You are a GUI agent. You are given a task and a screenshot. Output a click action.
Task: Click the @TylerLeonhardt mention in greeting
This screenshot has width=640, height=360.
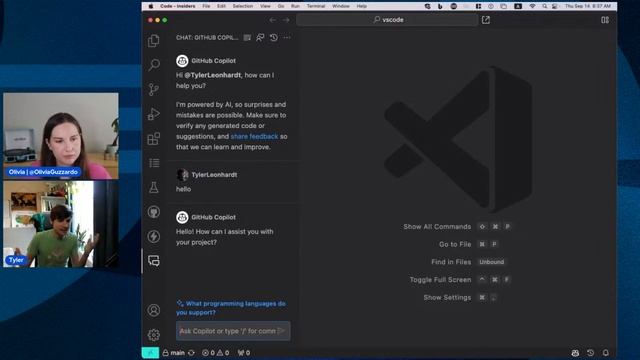[213, 75]
